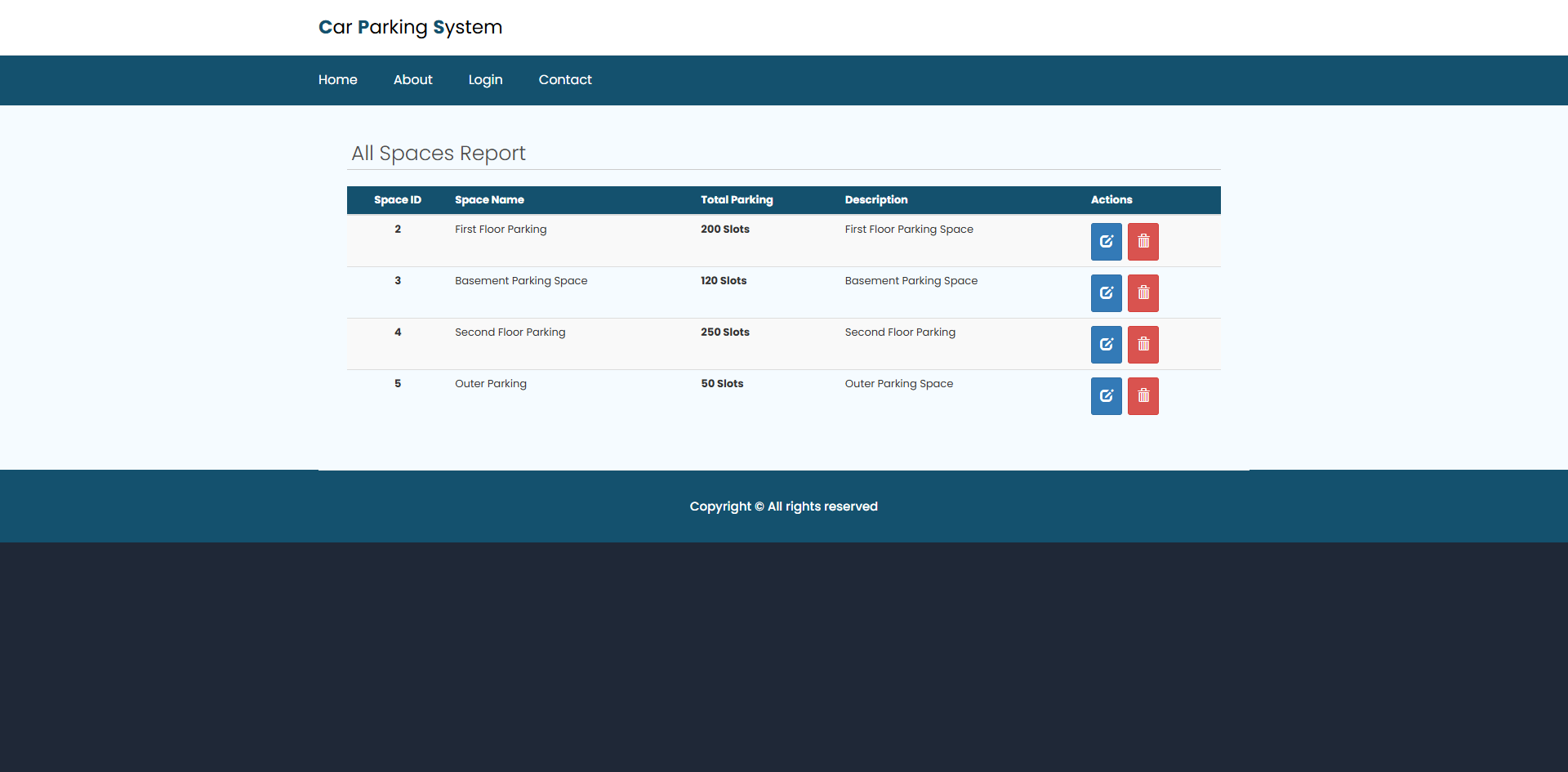The image size is (1568, 772).
Task: Open the Home menu item
Action: click(x=337, y=79)
